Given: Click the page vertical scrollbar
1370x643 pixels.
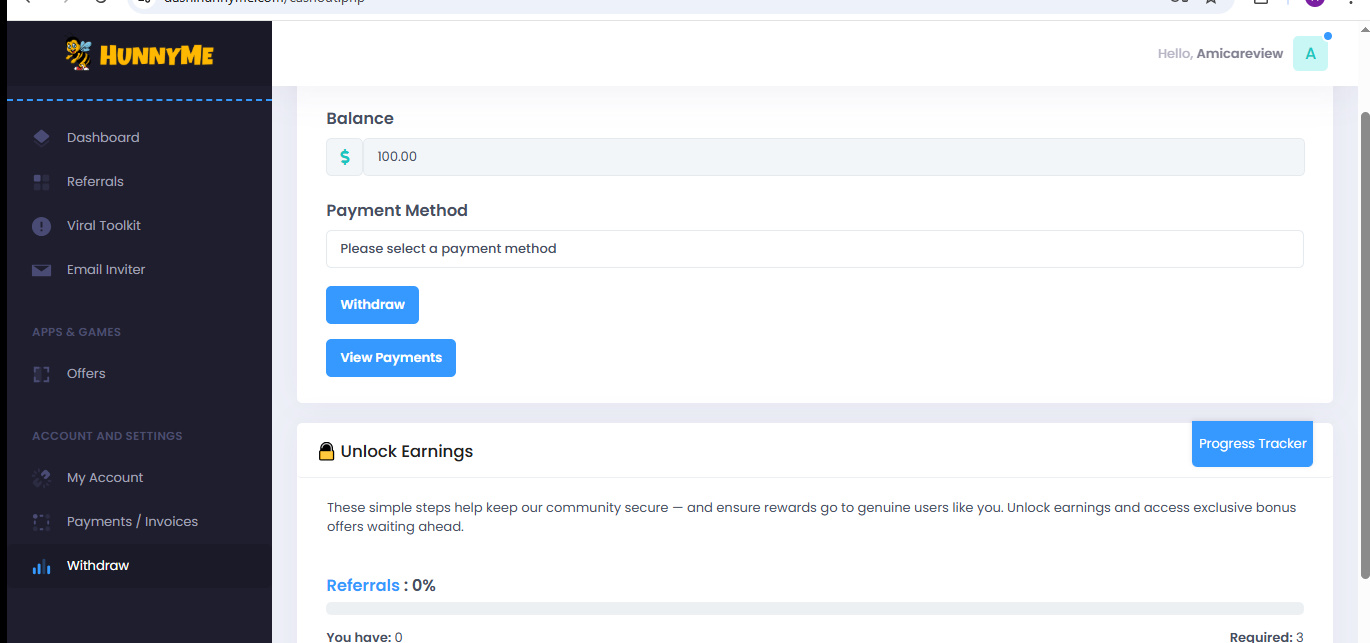Looking at the screenshot, I should (1365, 345).
